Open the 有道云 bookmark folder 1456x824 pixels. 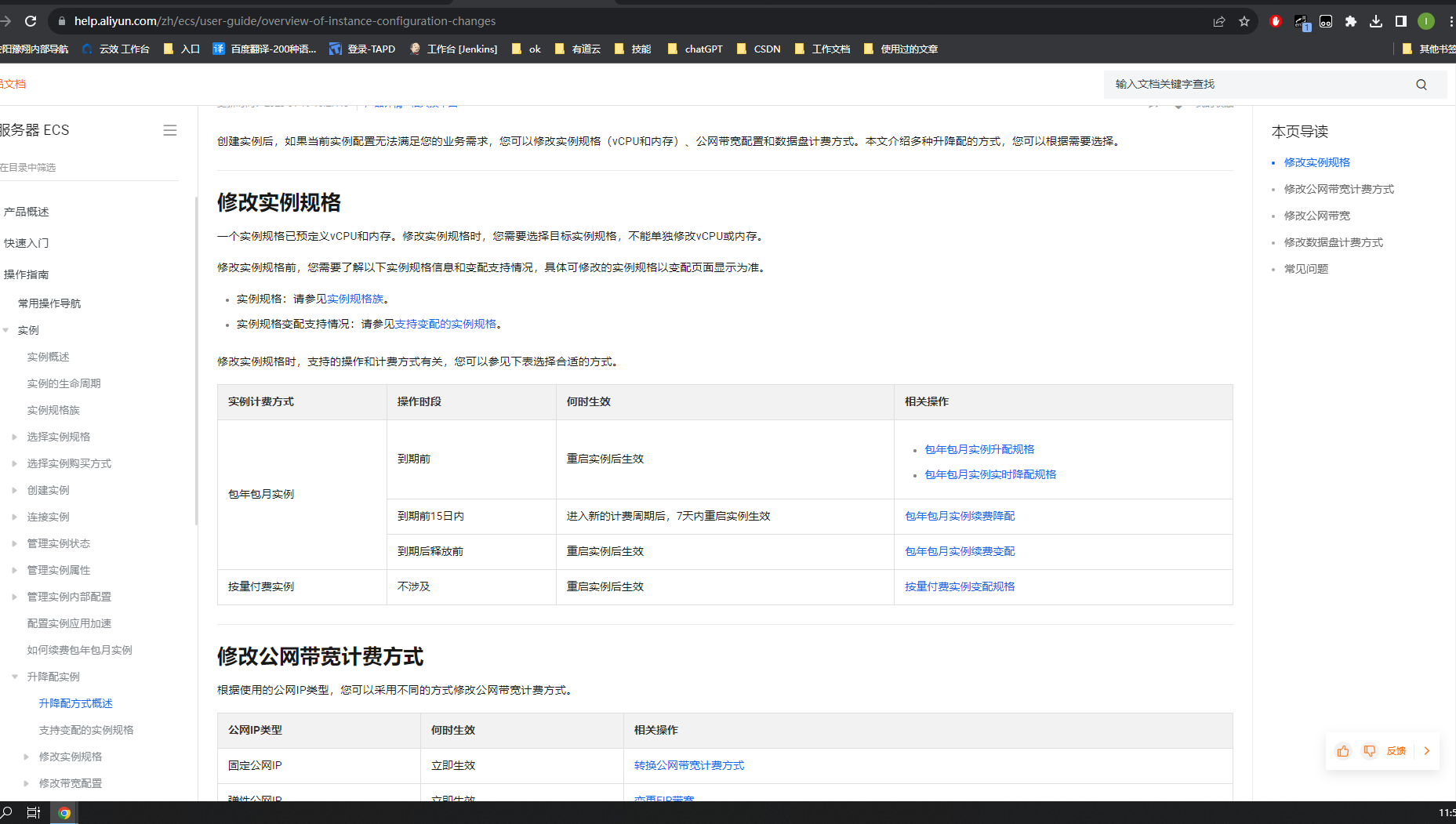(577, 49)
